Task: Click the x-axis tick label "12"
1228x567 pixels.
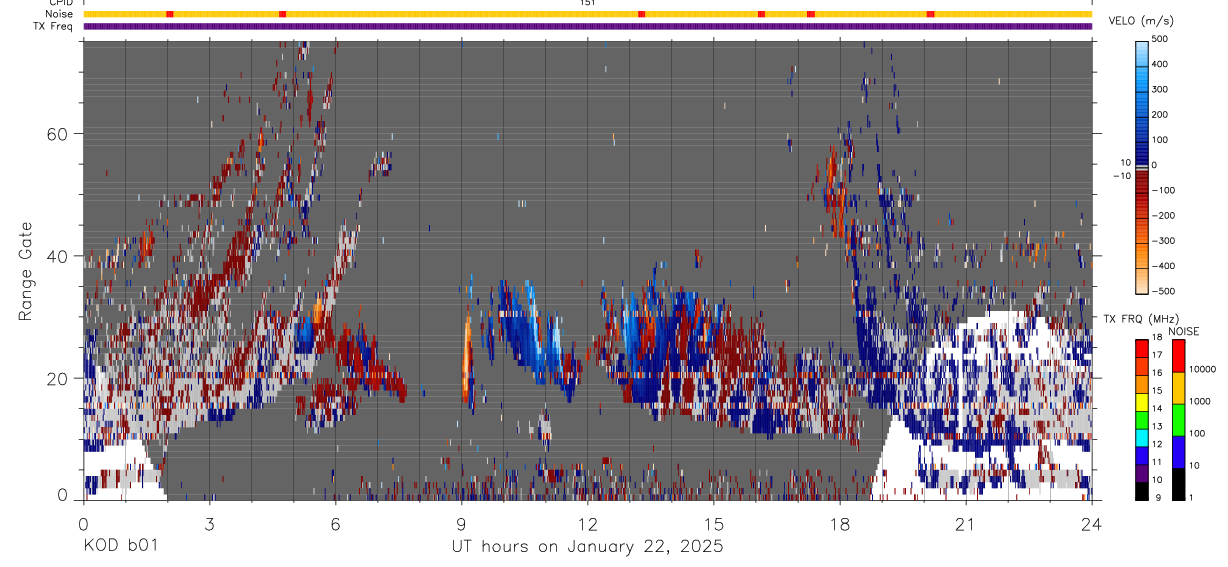Action: click(587, 524)
